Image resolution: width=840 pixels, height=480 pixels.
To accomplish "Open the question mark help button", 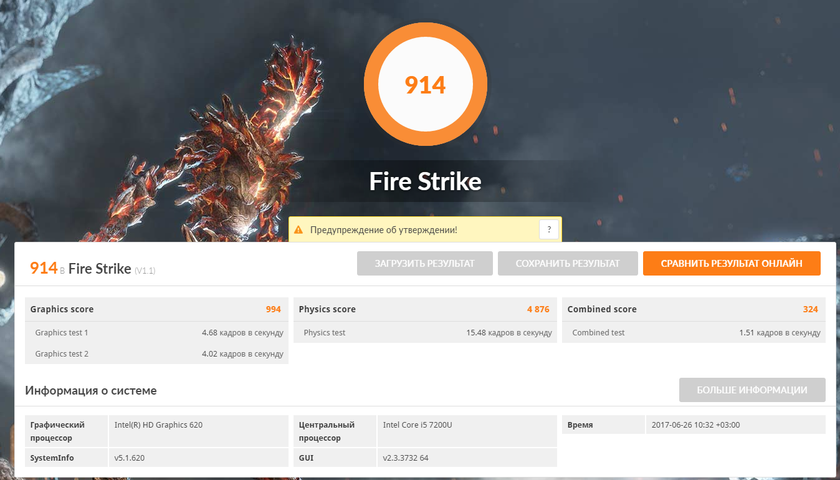I will 549,230.
